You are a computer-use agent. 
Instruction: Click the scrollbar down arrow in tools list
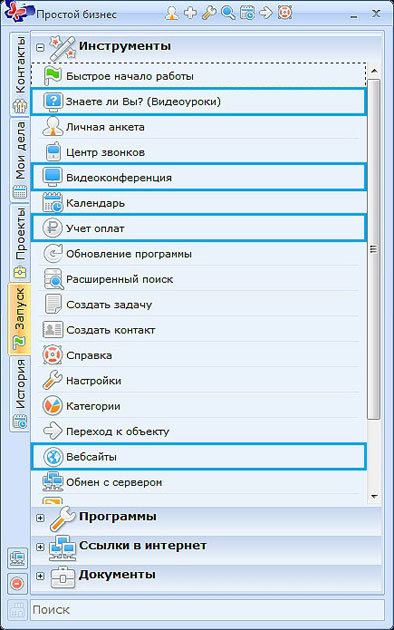[x=374, y=496]
